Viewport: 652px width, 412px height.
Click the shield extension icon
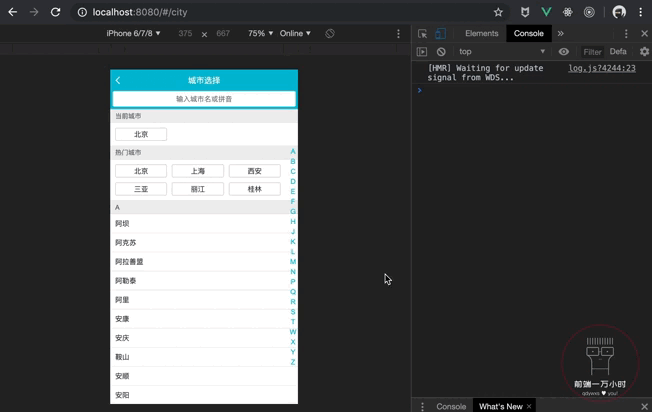[525, 12]
